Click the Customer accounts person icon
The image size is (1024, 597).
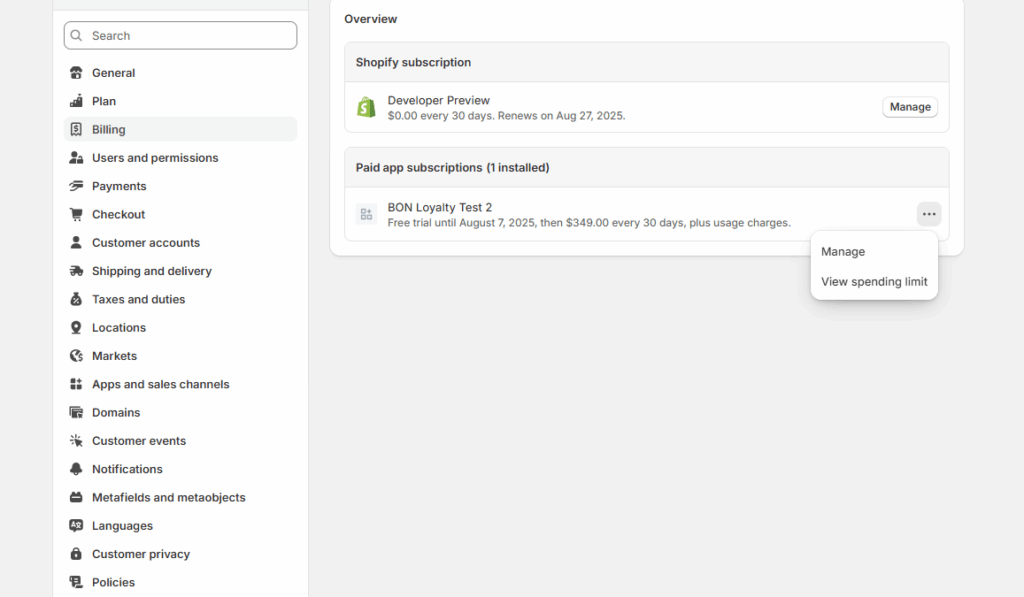(x=76, y=242)
